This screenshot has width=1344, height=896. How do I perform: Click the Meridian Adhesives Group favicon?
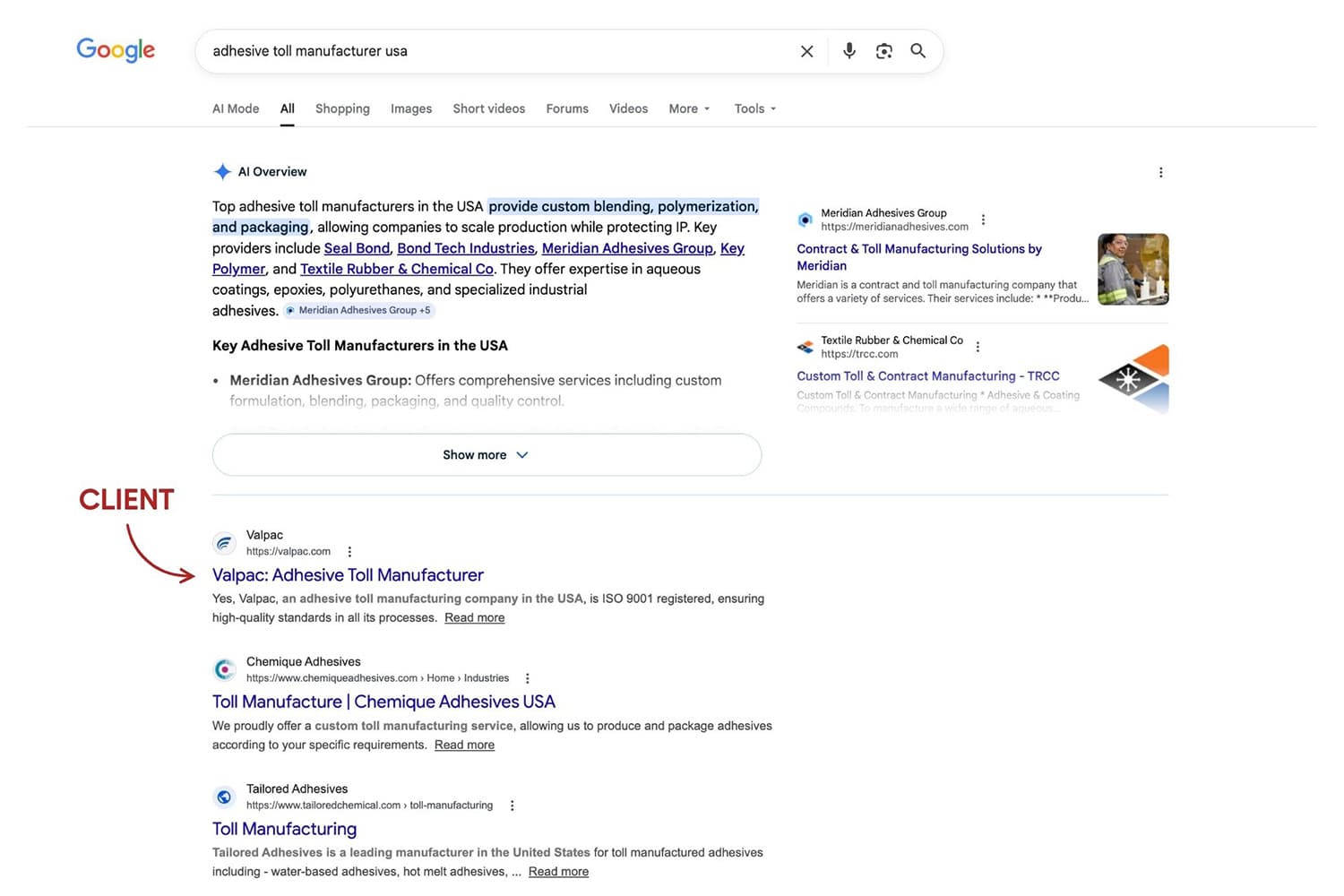[x=805, y=220]
